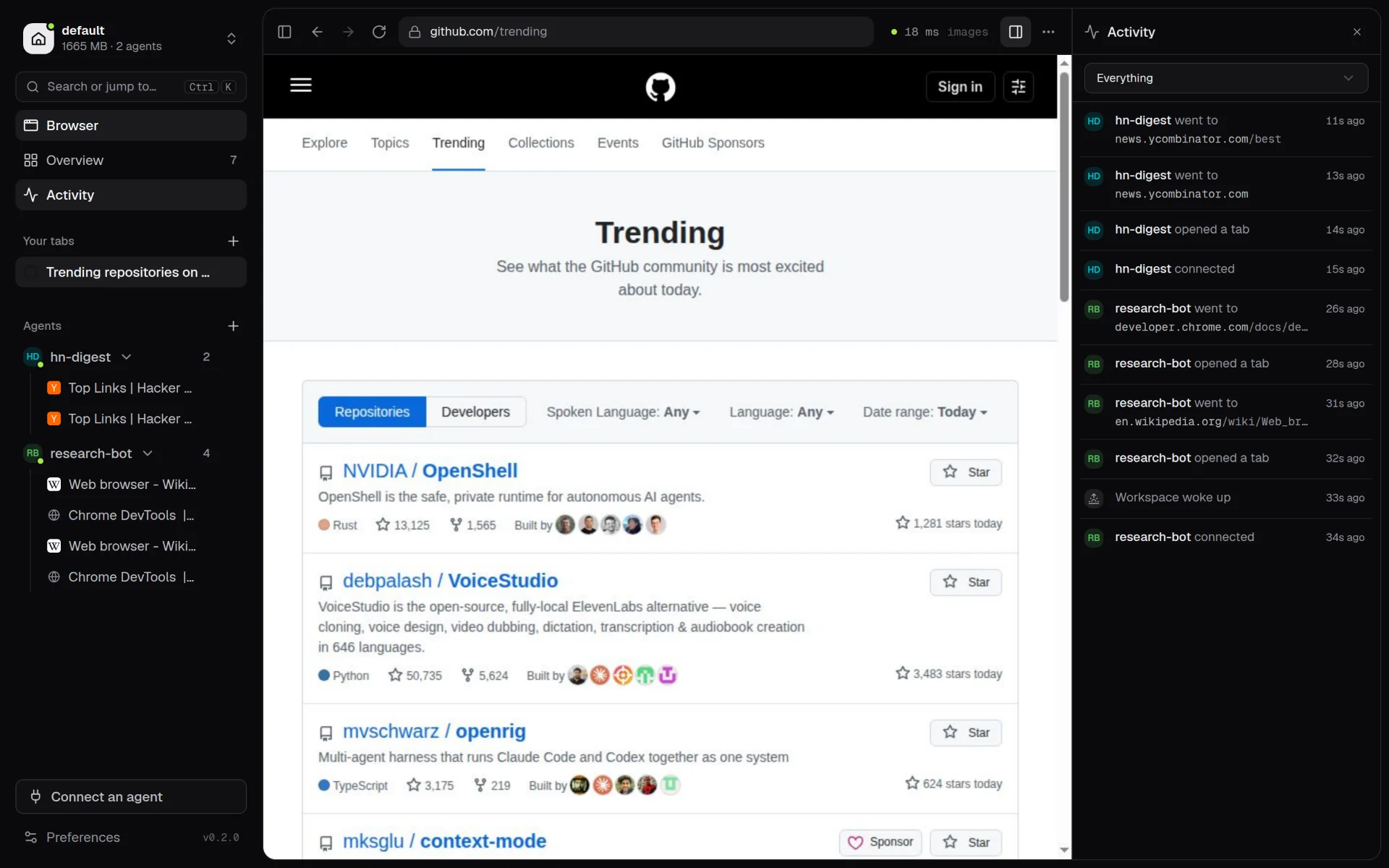Close the Activity panel

coord(1357,32)
